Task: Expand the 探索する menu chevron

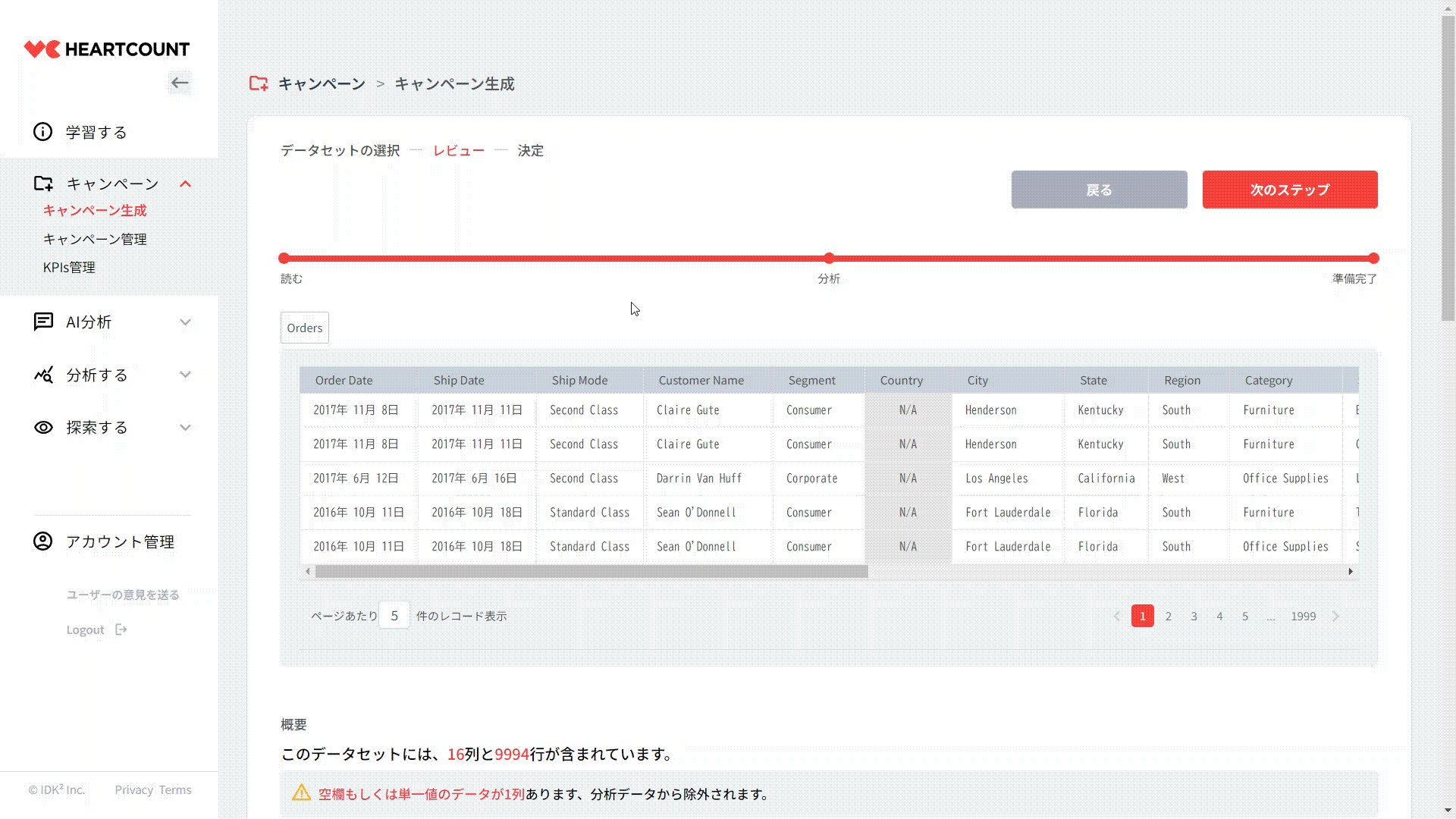Action: point(185,428)
